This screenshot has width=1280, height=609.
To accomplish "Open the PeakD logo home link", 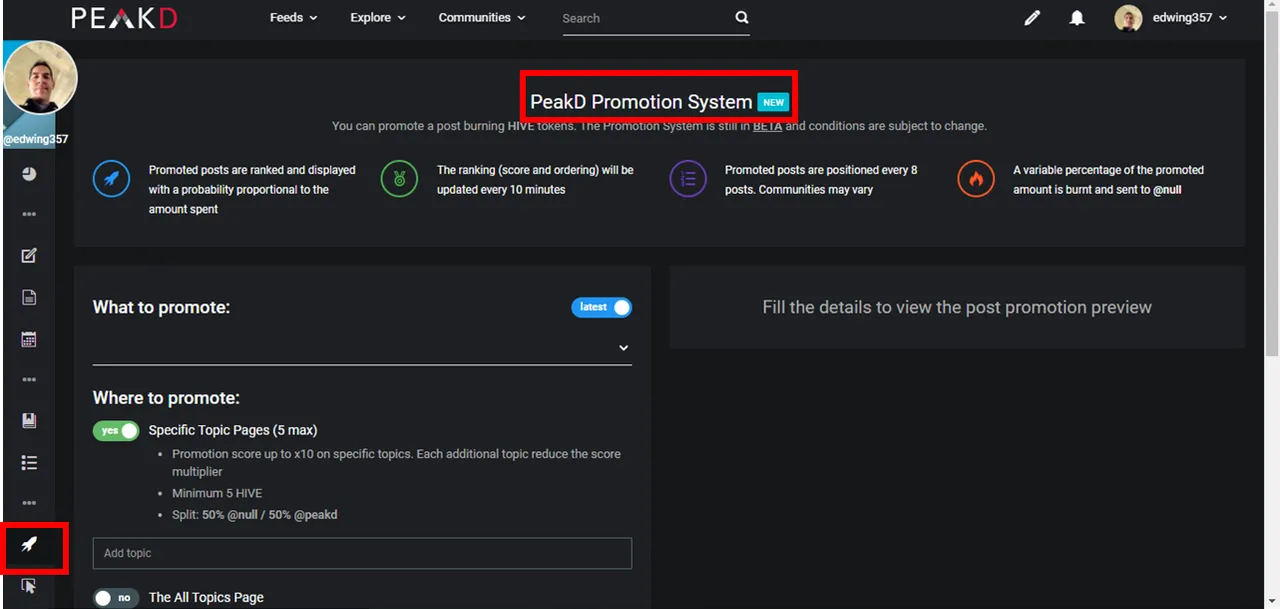I will (x=124, y=18).
